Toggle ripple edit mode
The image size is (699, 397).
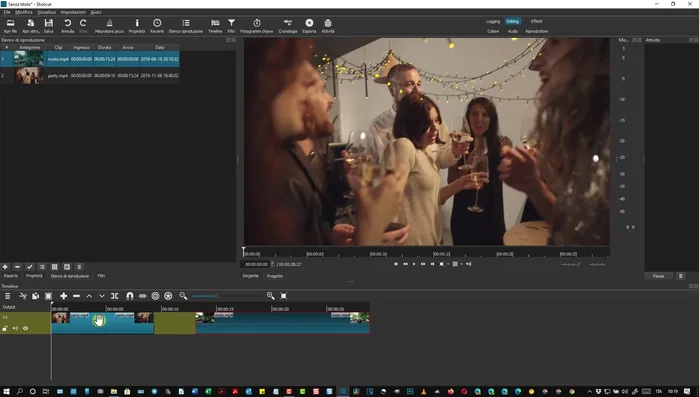155,296
